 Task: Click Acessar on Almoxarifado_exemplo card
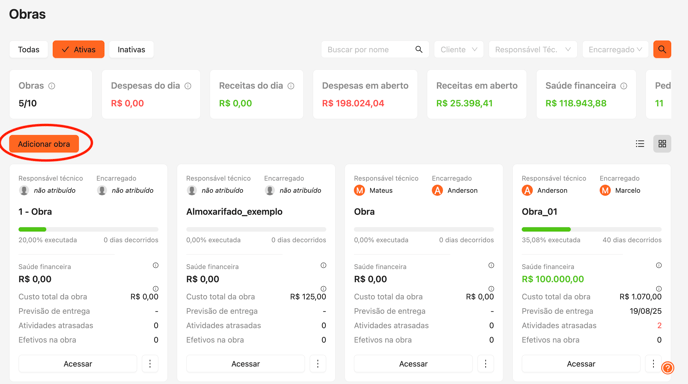point(245,364)
